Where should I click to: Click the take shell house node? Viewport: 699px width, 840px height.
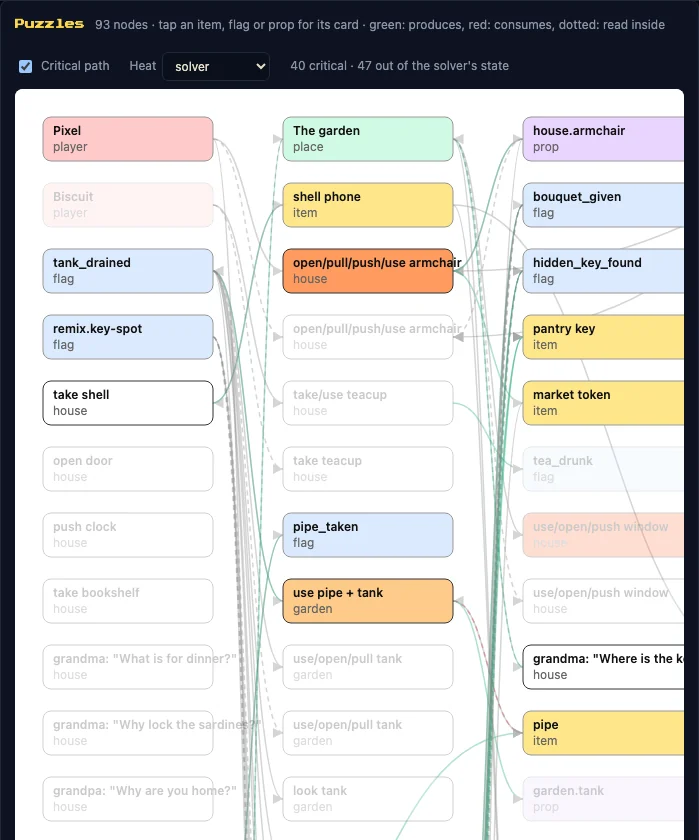click(128, 403)
